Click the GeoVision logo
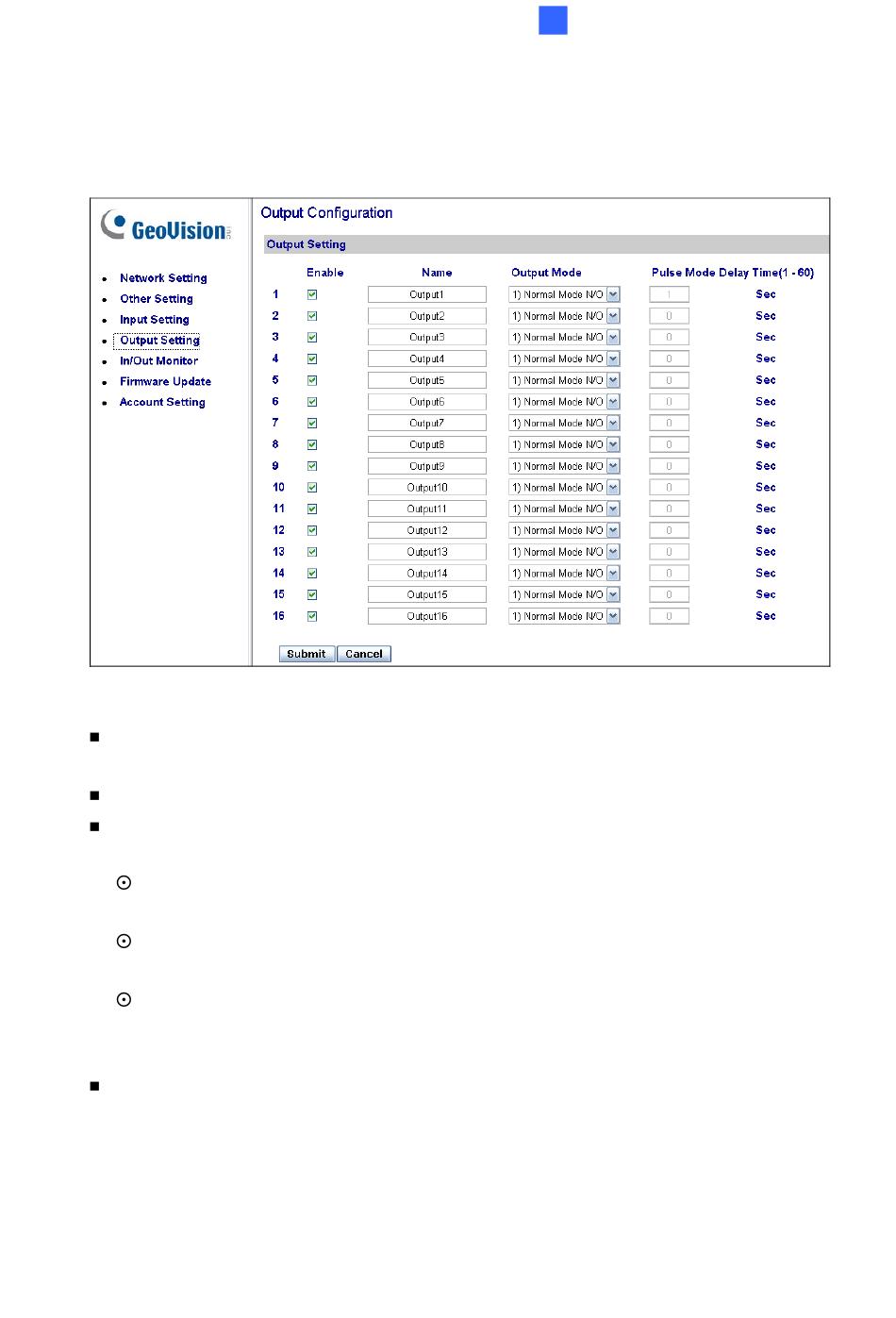 click(x=166, y=226)
